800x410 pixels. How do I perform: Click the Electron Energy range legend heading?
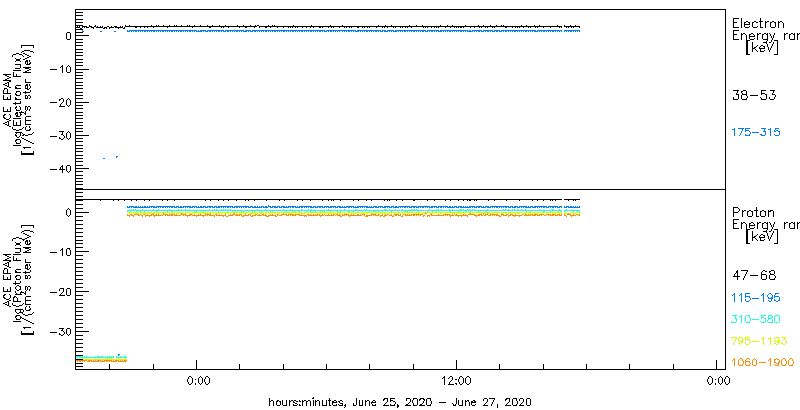765,30
